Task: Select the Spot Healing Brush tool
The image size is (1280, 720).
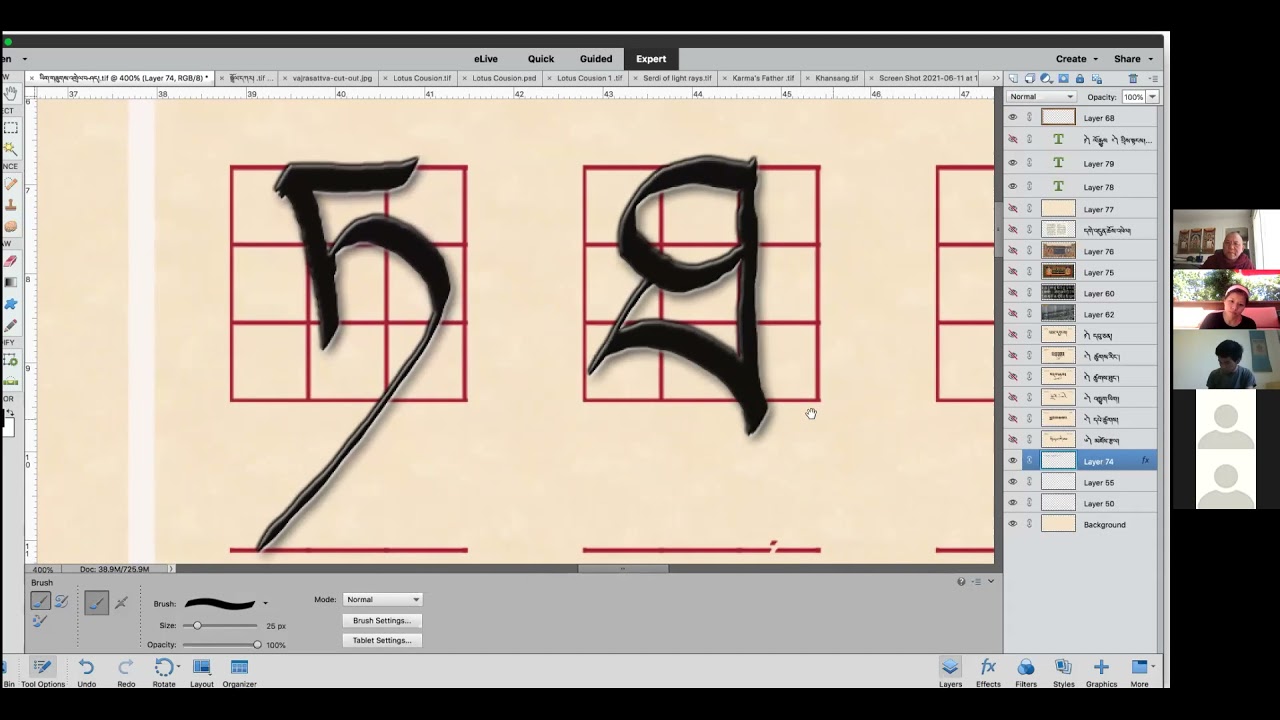Action: 10,184
